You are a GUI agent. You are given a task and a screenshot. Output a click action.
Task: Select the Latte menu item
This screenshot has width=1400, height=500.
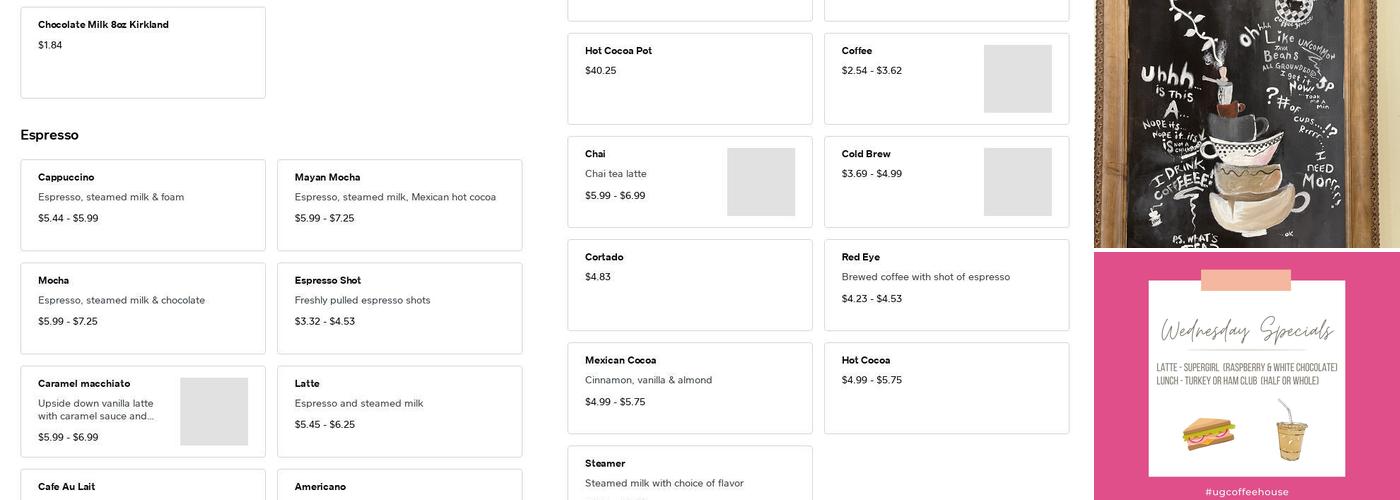pos(399,410)
